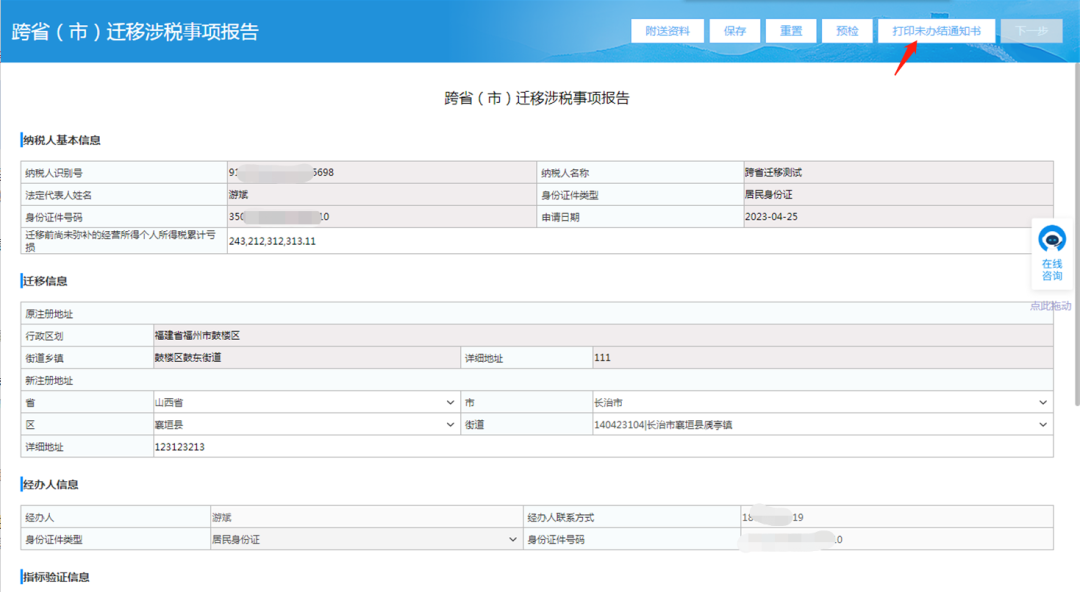Click the 街道乡镇 label cell
Image resolution: width=1080 pixels, height=592 pixels.
87,358
